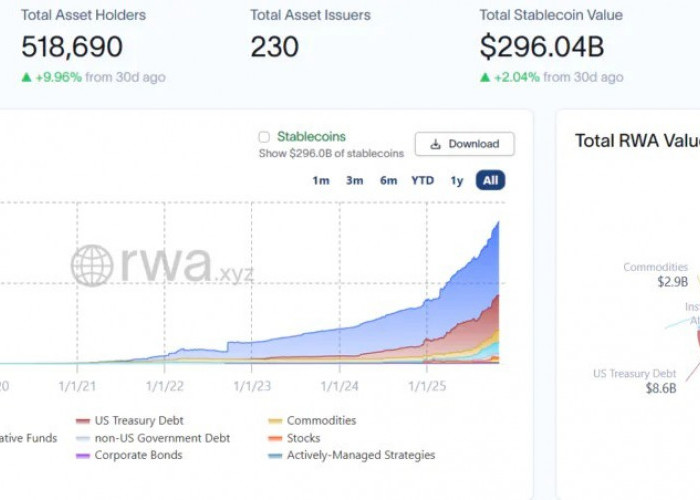Image resolution: width=700 pixels, height=500 pixels.
Task: Click the purple Corporate Bonds legend marker
Action: (83, 455)
